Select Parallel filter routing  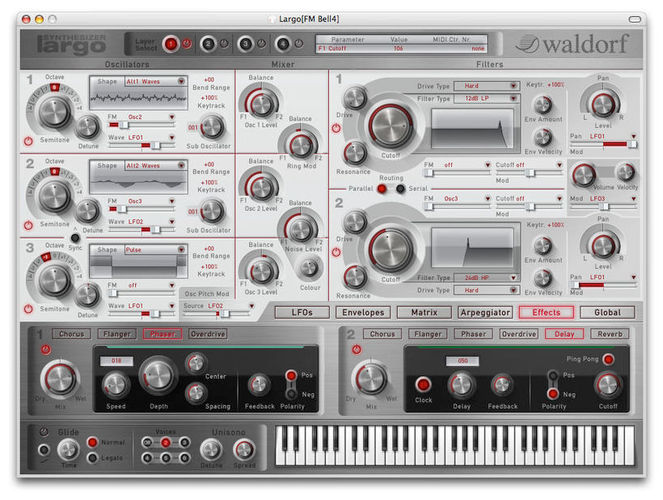pyautogui.click(x=382, y=189)
